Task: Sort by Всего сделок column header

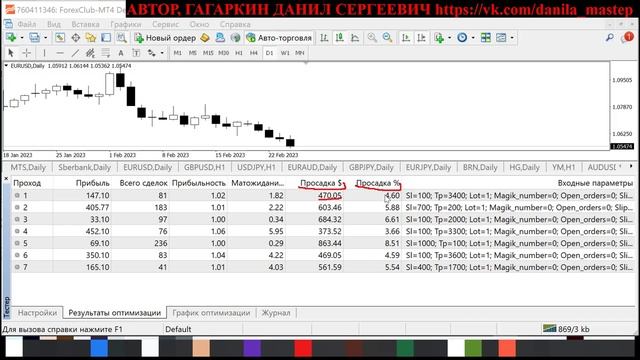Action: click(x=143, y=183)
